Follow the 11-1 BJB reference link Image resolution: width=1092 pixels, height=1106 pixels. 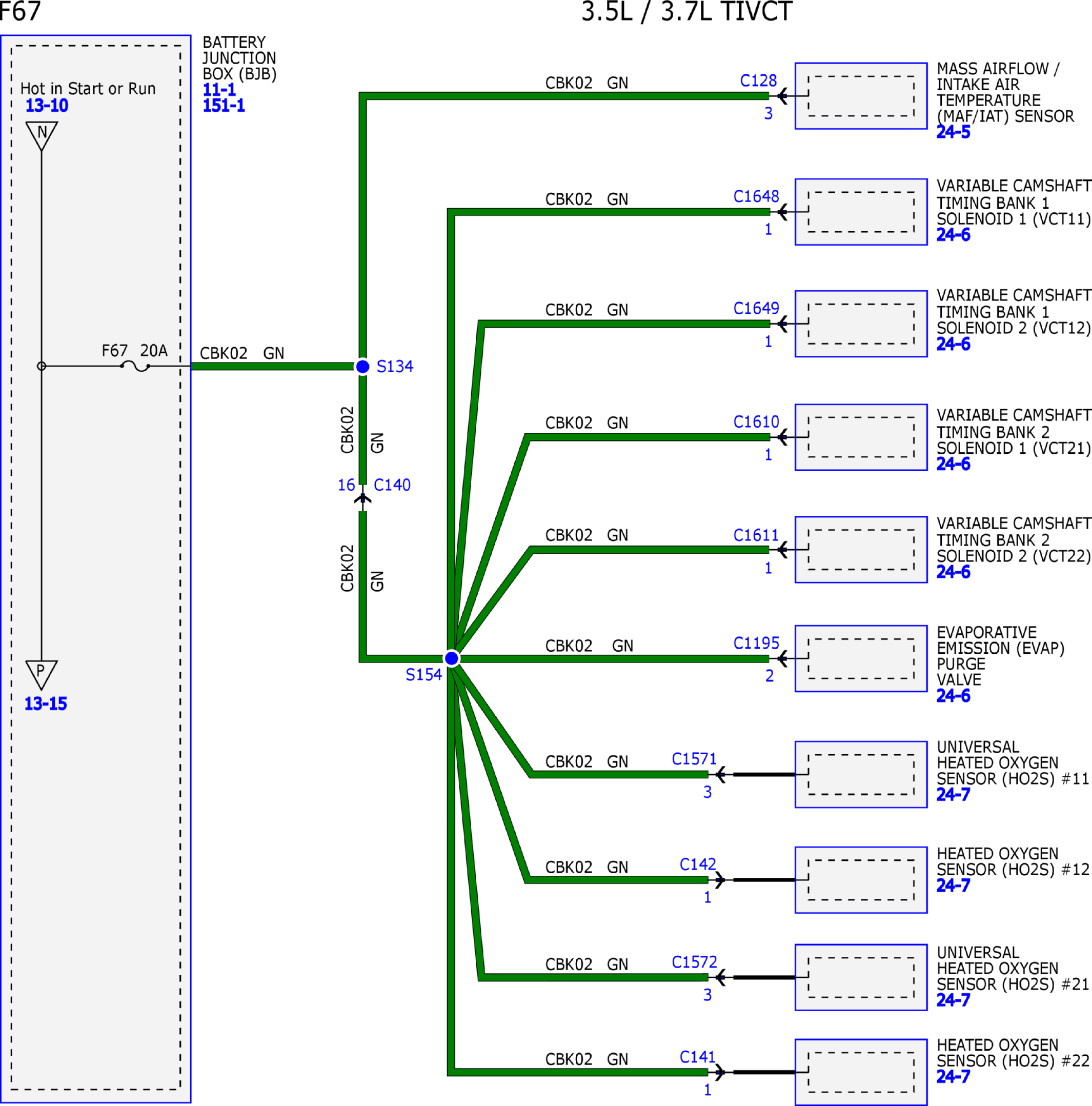[219, 90]
